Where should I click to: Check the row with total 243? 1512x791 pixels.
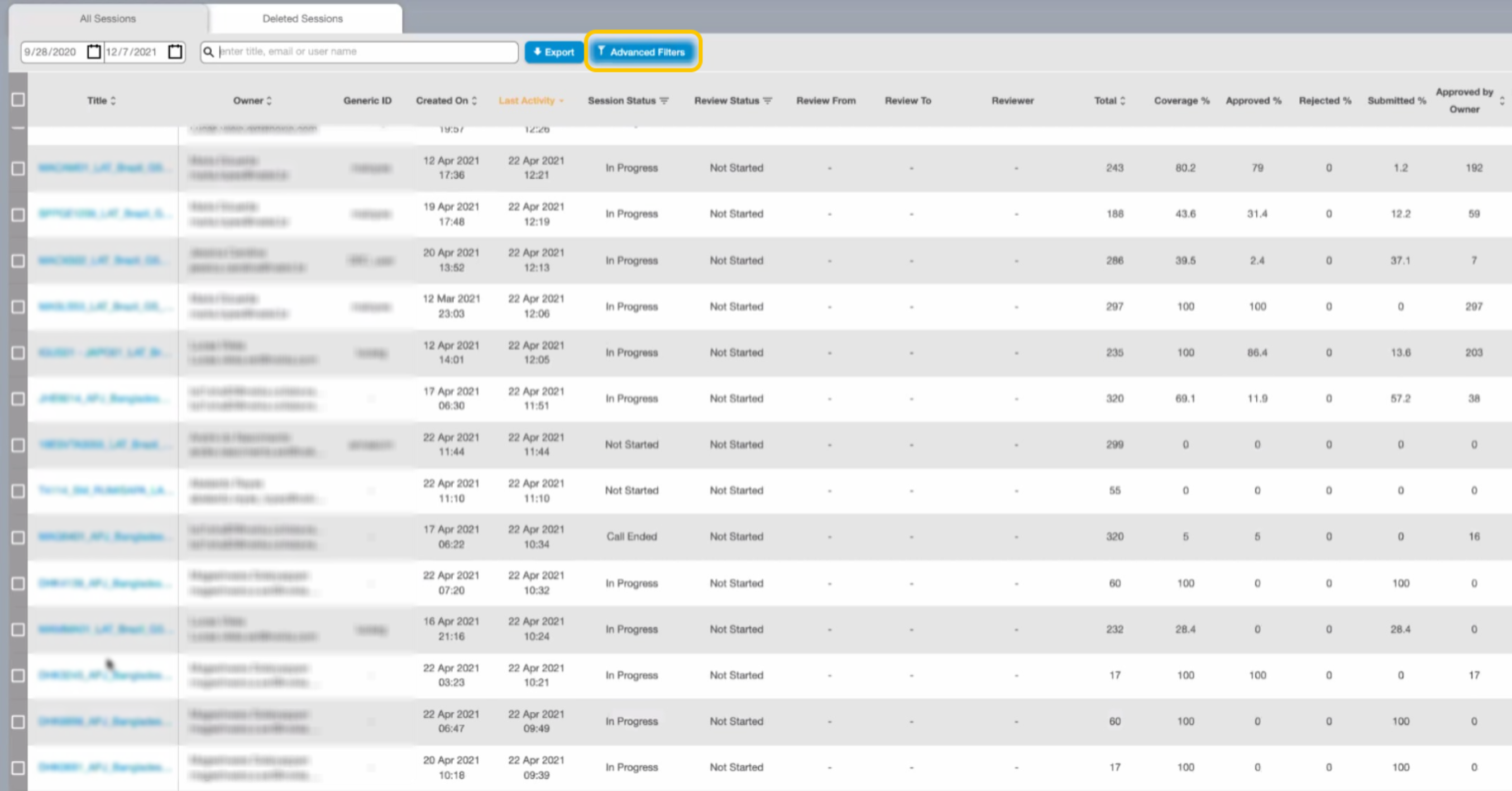tap(18, 169)
